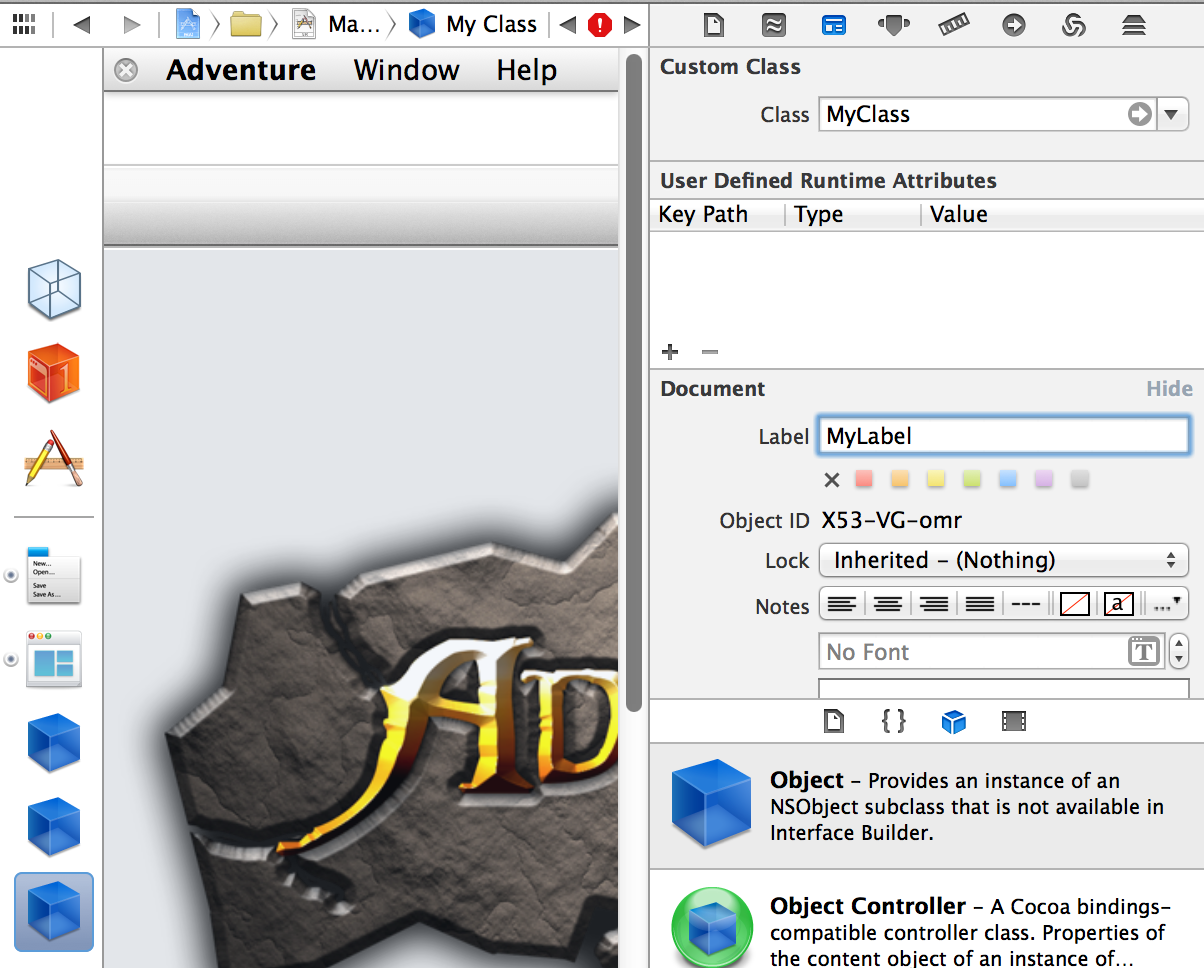This screenshot has width=1204, height=968.
Task: Click the Label field showing MyLabel
Action: [1003, 436]
